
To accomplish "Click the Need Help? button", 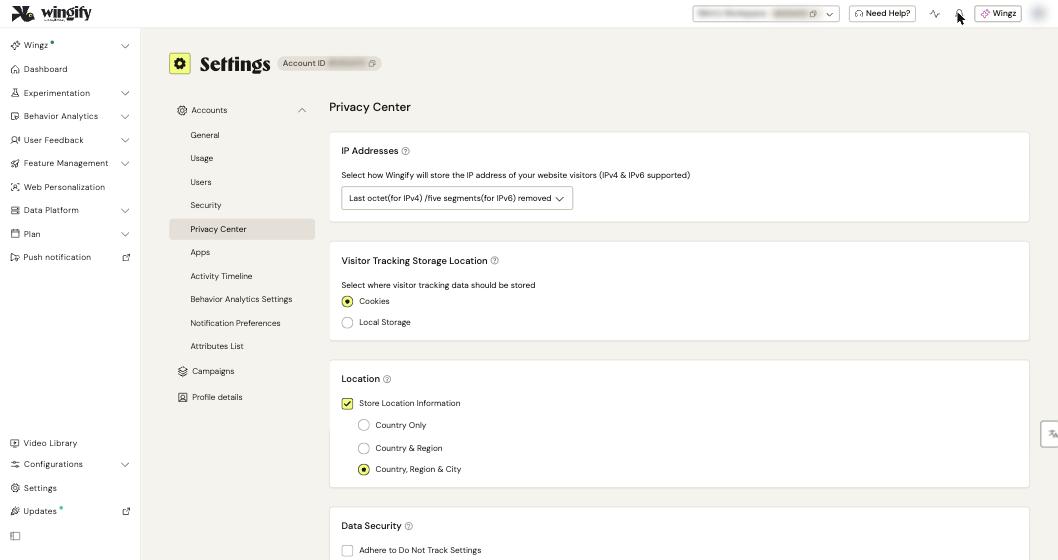I will click(882, 13).
